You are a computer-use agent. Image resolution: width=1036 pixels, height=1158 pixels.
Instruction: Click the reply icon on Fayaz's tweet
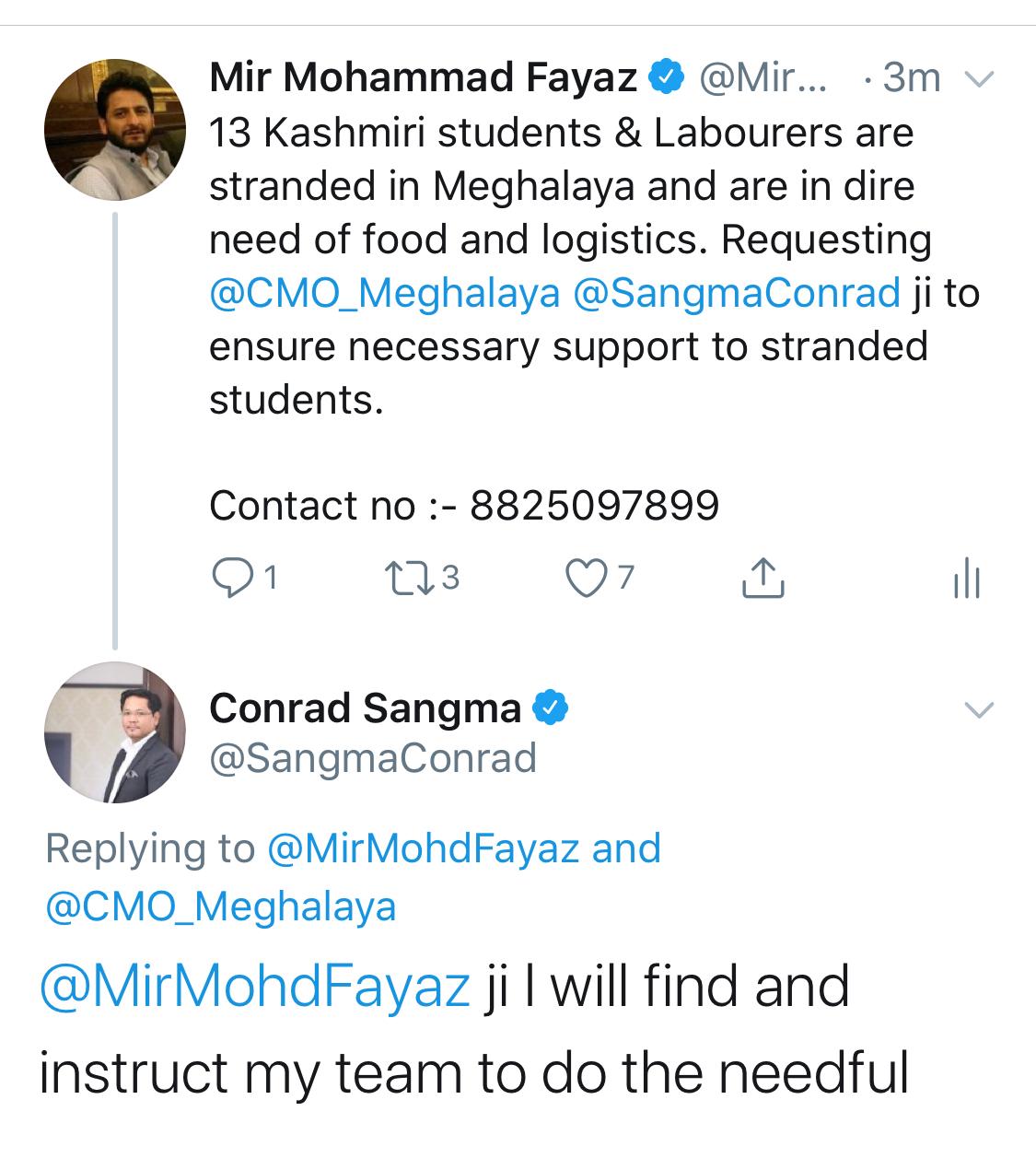[x=227, y=578]
